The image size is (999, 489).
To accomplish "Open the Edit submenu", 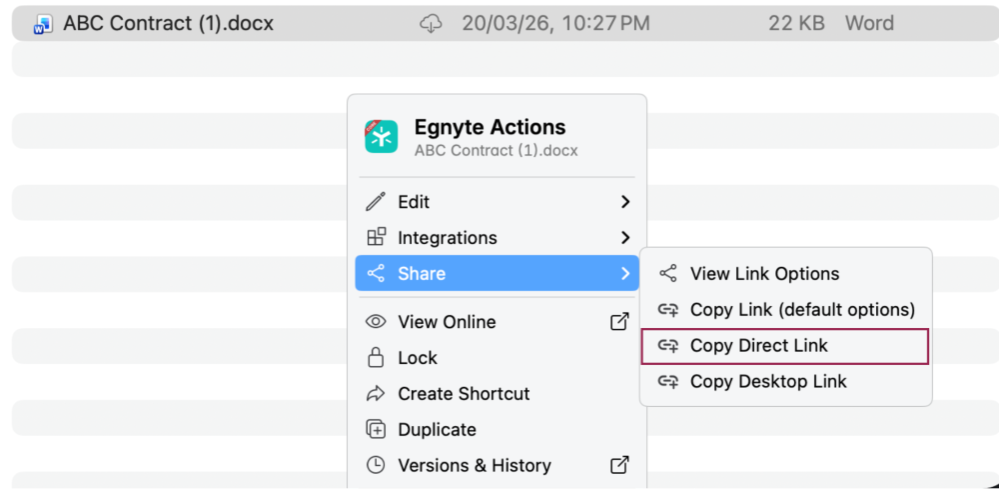I will click(x=497, y=202).
